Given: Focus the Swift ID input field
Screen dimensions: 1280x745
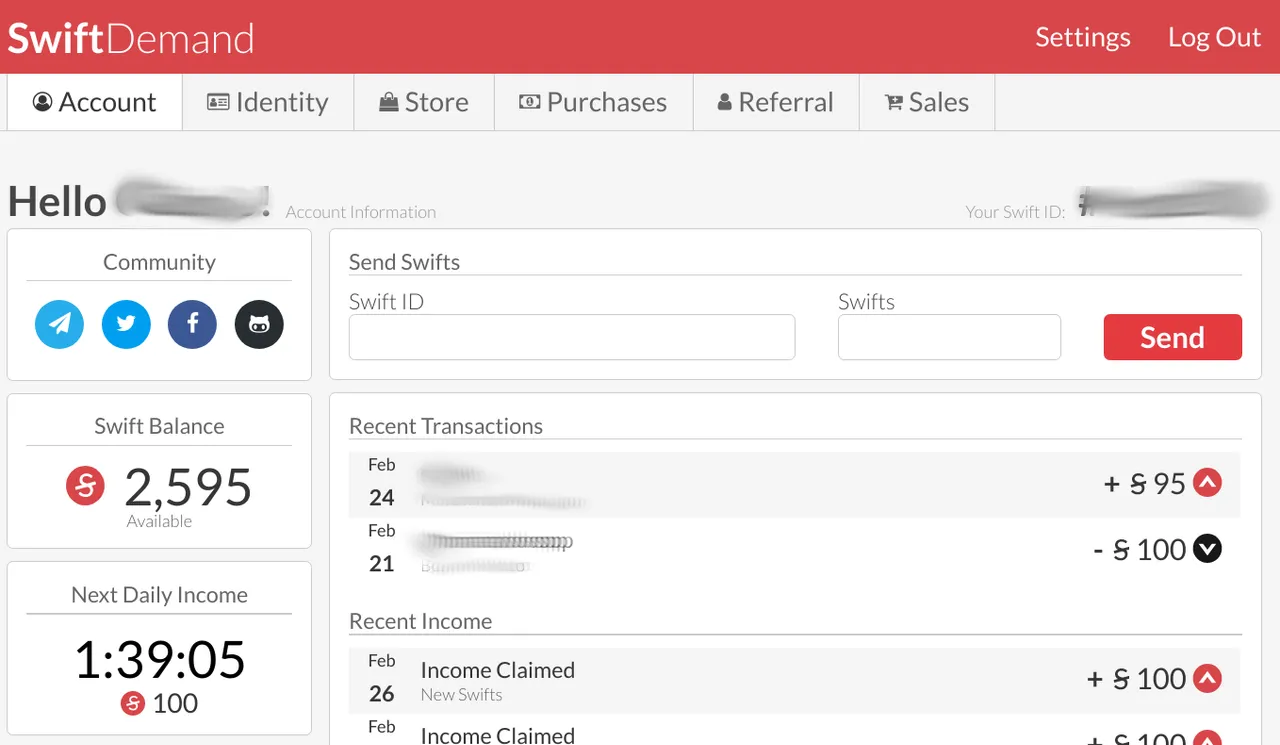Looking at the screenshot, I should 572,337.
